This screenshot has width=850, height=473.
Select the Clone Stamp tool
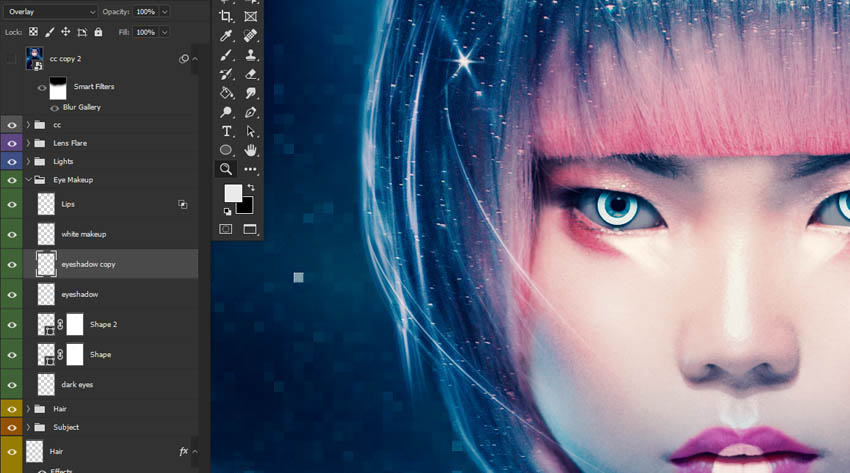250,55
